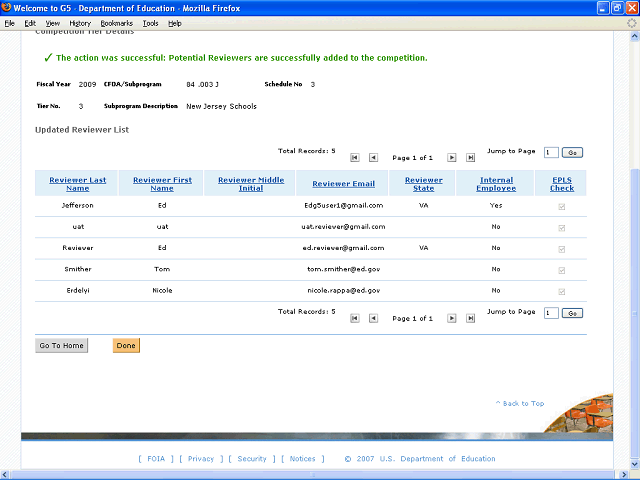Screen dimensions: 640x480
Task: Toggle EPLS Check checkbox for Smither
Action: 562,270
